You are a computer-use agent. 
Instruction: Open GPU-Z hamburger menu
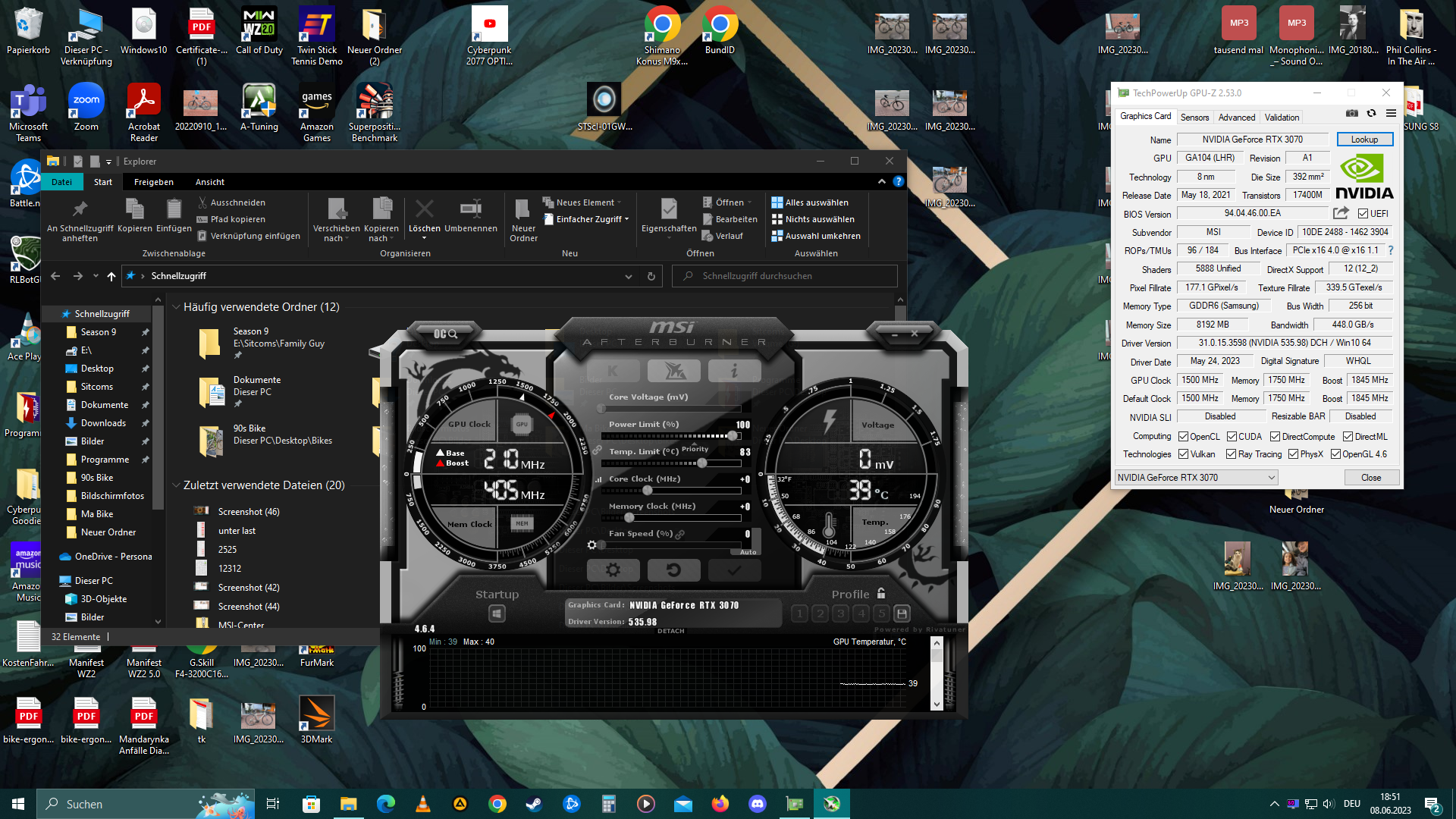1391,114
